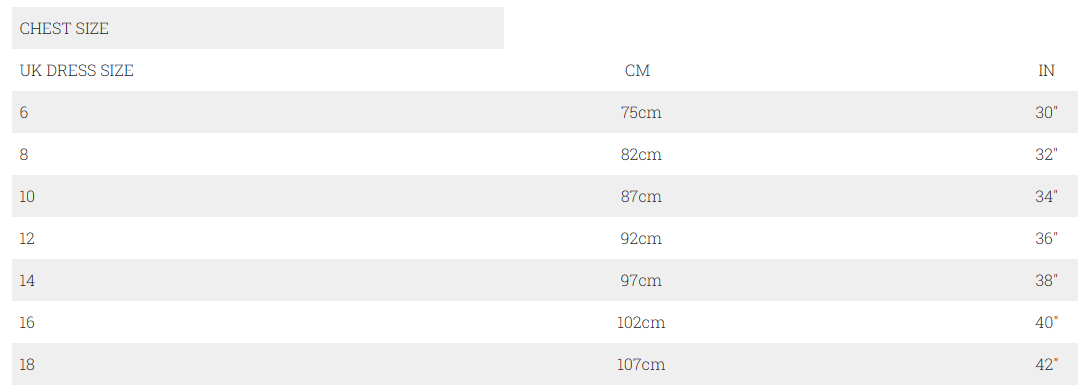
Task: Click the 102cm measurement
Action: pos(641,322)
